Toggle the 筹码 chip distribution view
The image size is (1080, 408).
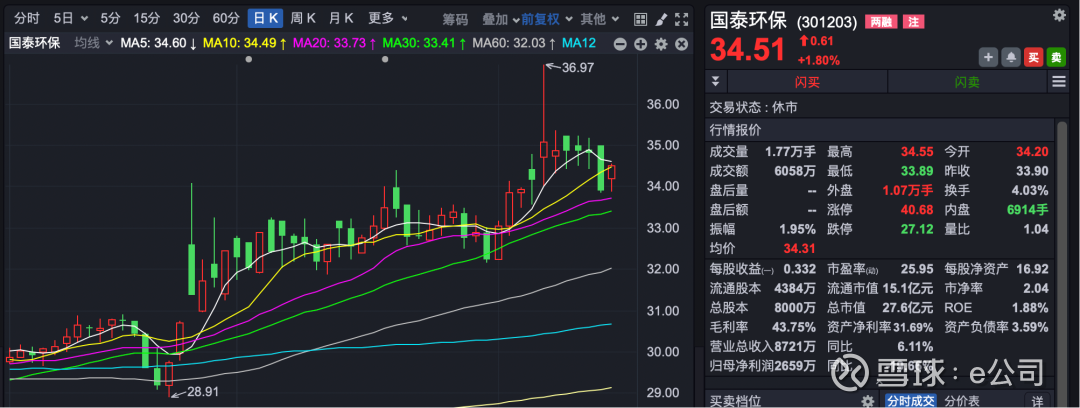(x=455, y=19)
